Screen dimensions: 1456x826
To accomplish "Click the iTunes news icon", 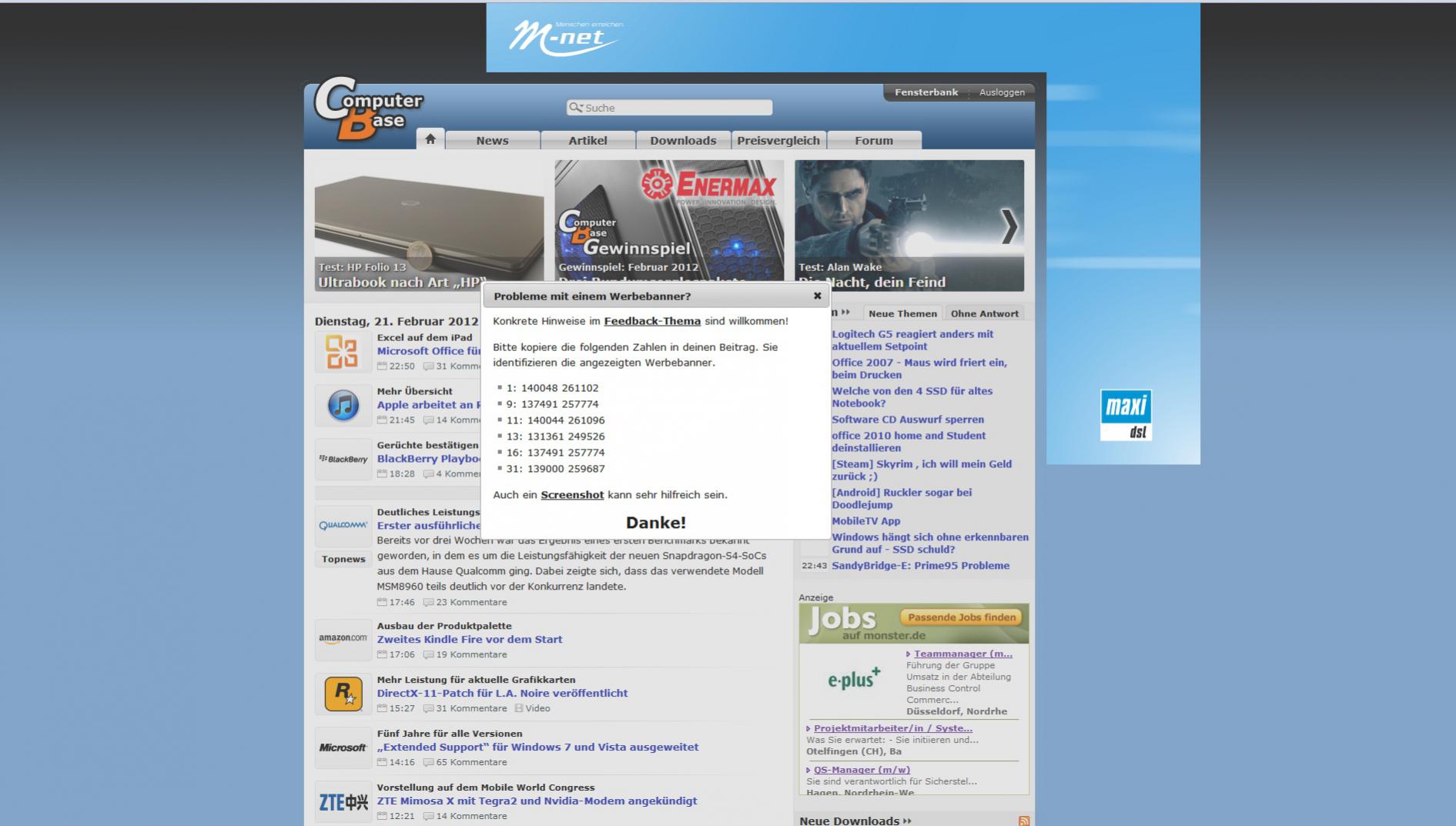I will click(x=343, y=406).
